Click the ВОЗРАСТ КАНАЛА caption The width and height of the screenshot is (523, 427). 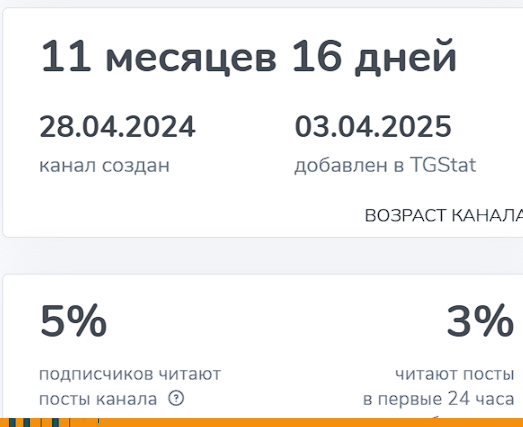[x=444, y=215]
